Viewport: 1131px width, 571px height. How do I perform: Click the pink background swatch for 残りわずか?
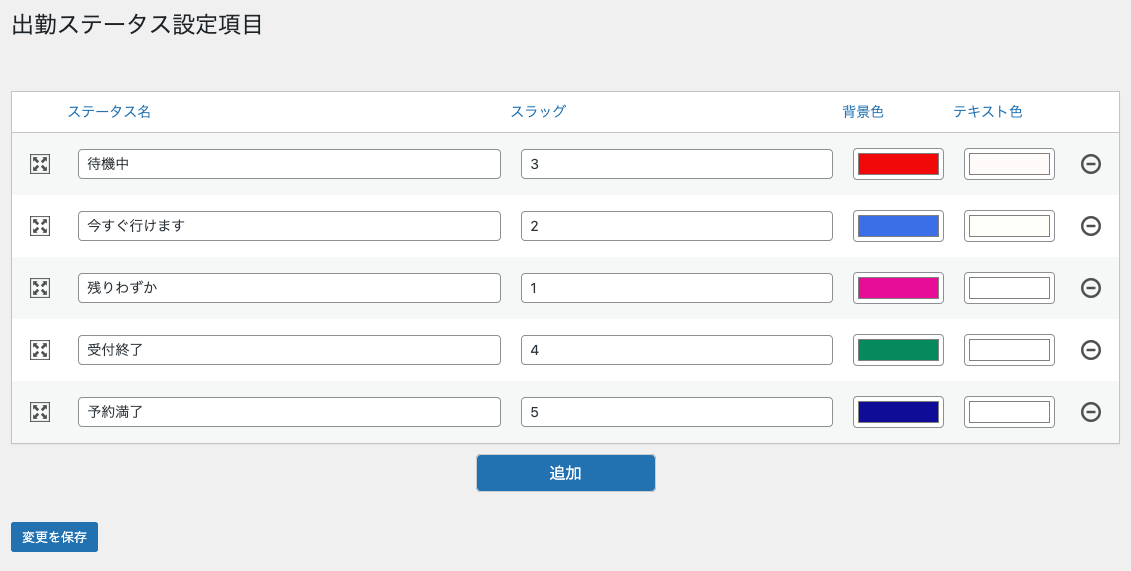pos(898,288)
